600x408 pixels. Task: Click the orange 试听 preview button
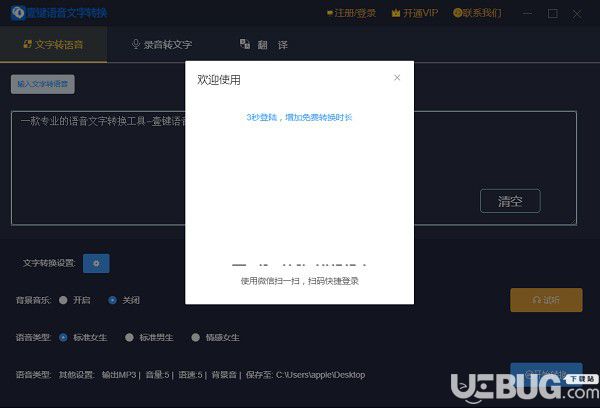pos(546,300)
